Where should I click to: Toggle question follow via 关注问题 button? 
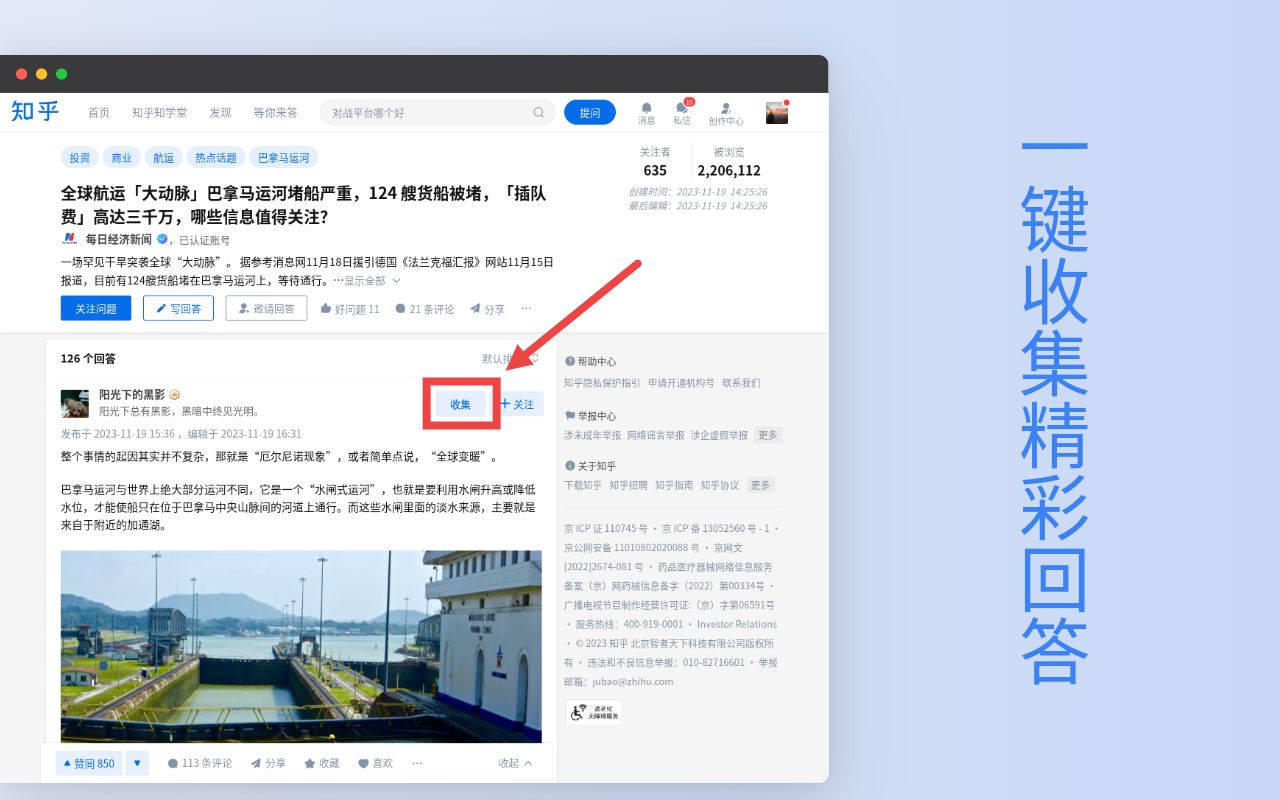click(x=95, y=308)
